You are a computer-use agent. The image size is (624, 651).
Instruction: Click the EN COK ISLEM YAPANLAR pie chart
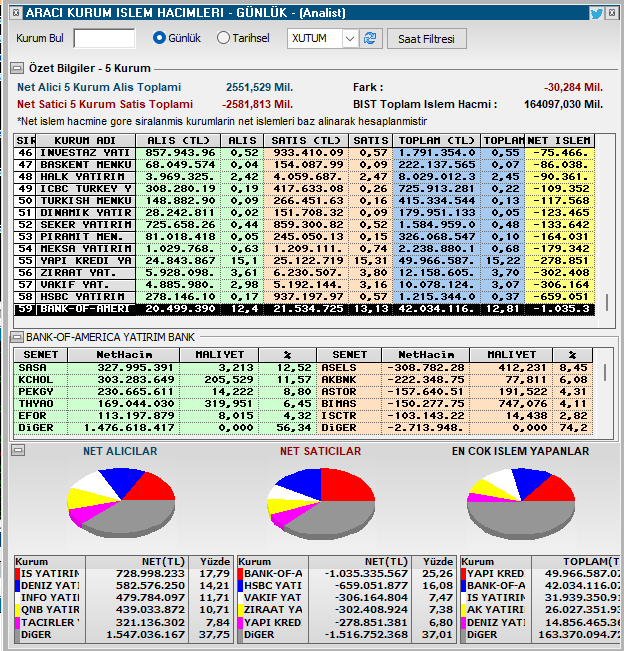tap(520, 497)
